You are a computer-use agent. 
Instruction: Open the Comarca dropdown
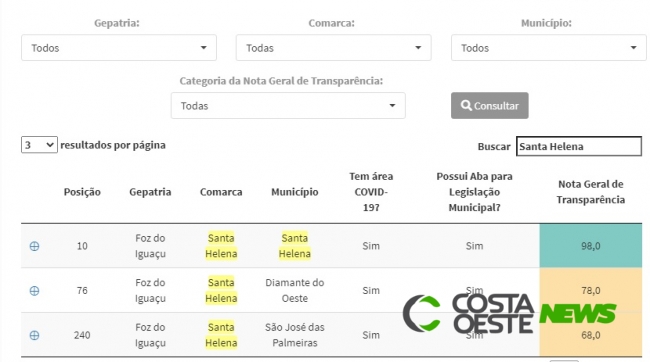coord(334,48)
